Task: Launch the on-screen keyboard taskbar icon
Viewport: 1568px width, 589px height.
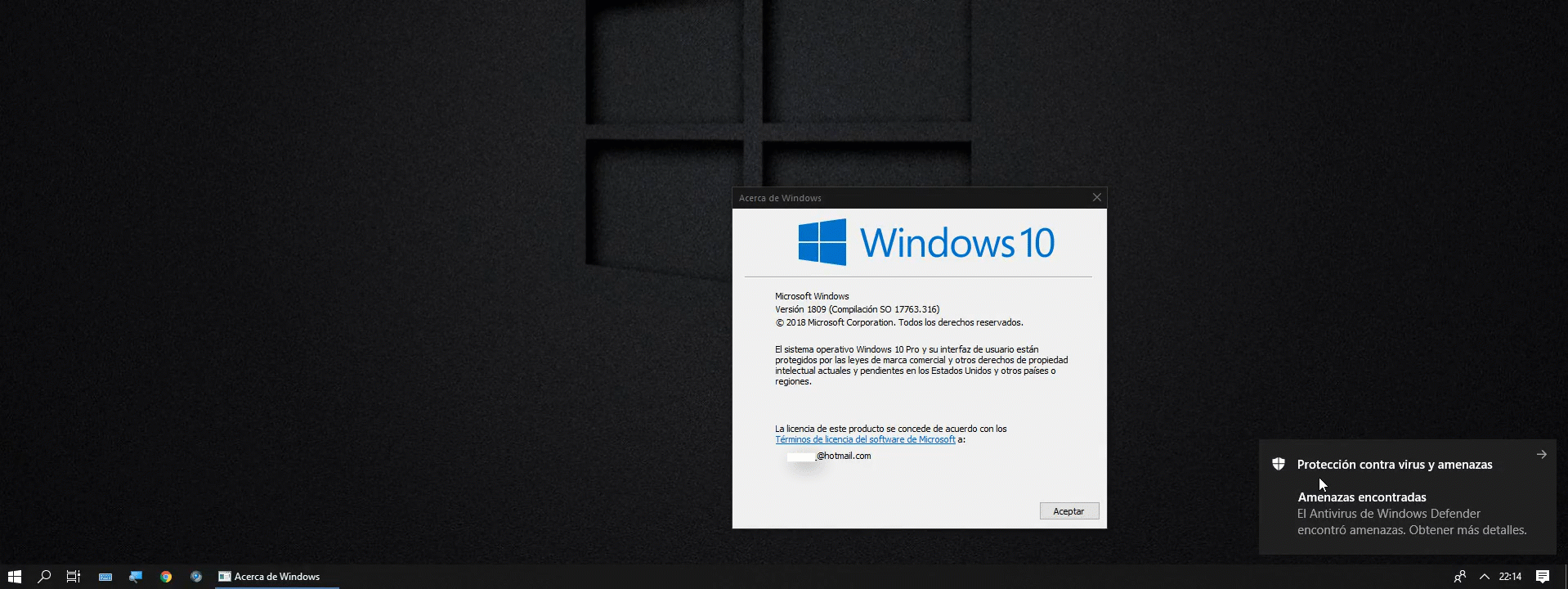Action: (x=105, y=577)
